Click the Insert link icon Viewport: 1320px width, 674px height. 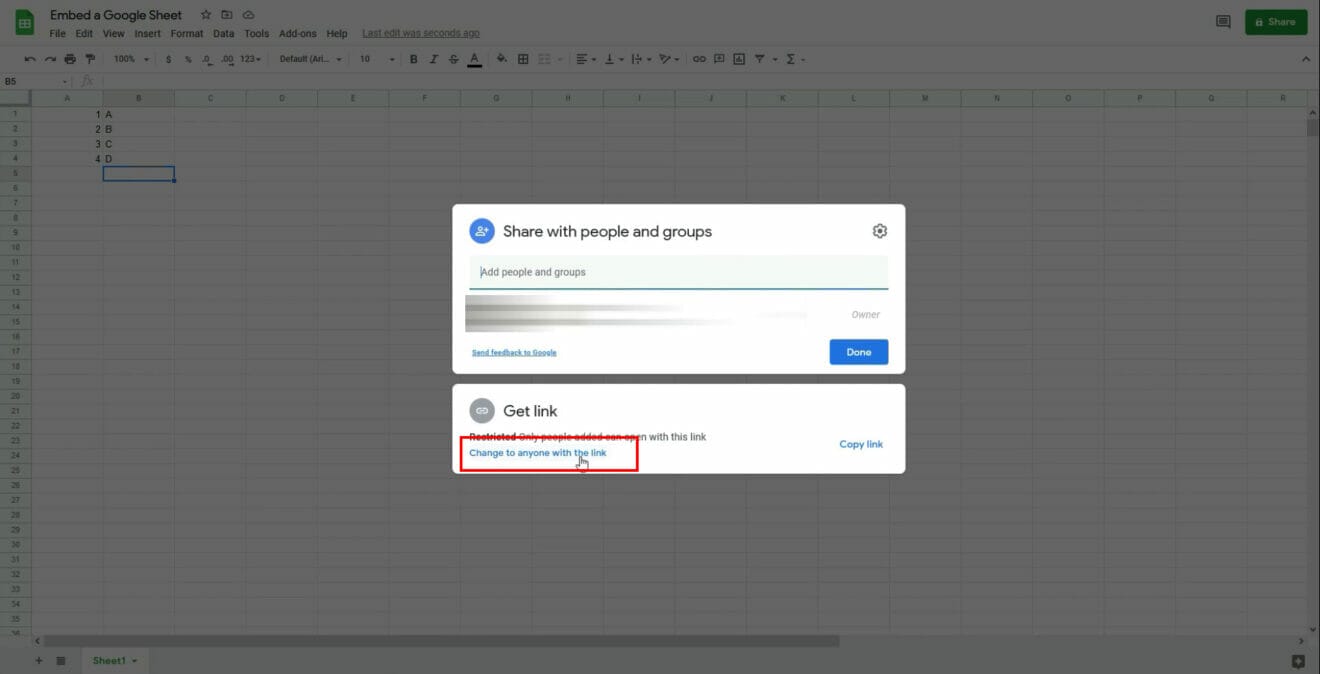click(699, 58)
